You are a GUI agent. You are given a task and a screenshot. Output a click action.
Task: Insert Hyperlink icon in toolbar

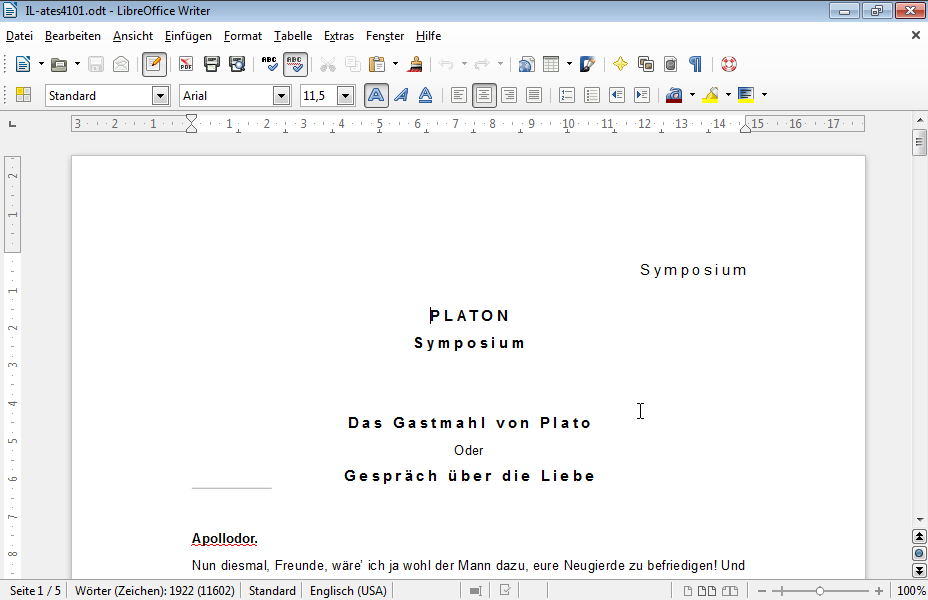pyautogui.click(x=526, y=64)
